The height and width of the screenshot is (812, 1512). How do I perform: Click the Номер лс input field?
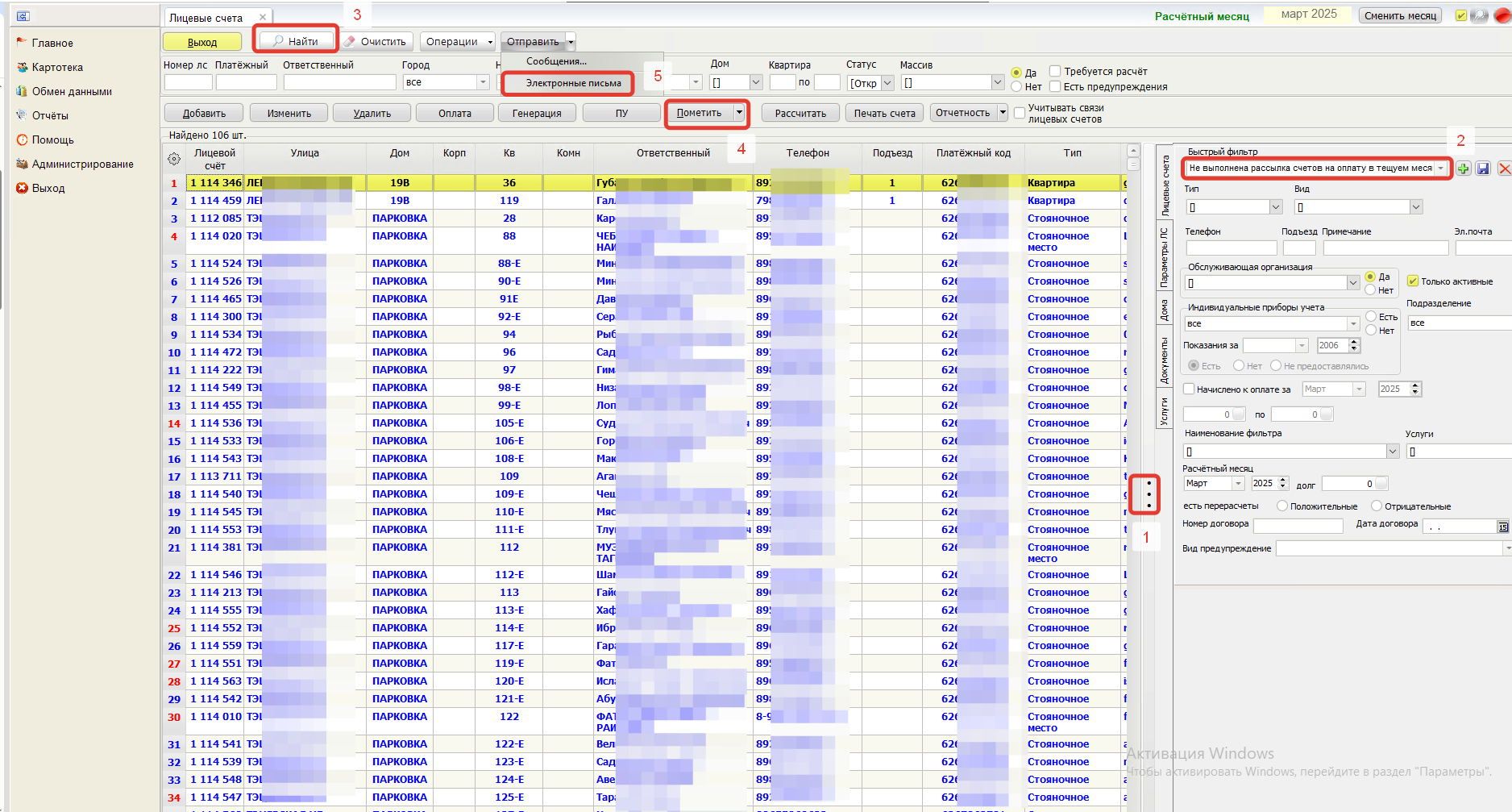click(188, 82)
